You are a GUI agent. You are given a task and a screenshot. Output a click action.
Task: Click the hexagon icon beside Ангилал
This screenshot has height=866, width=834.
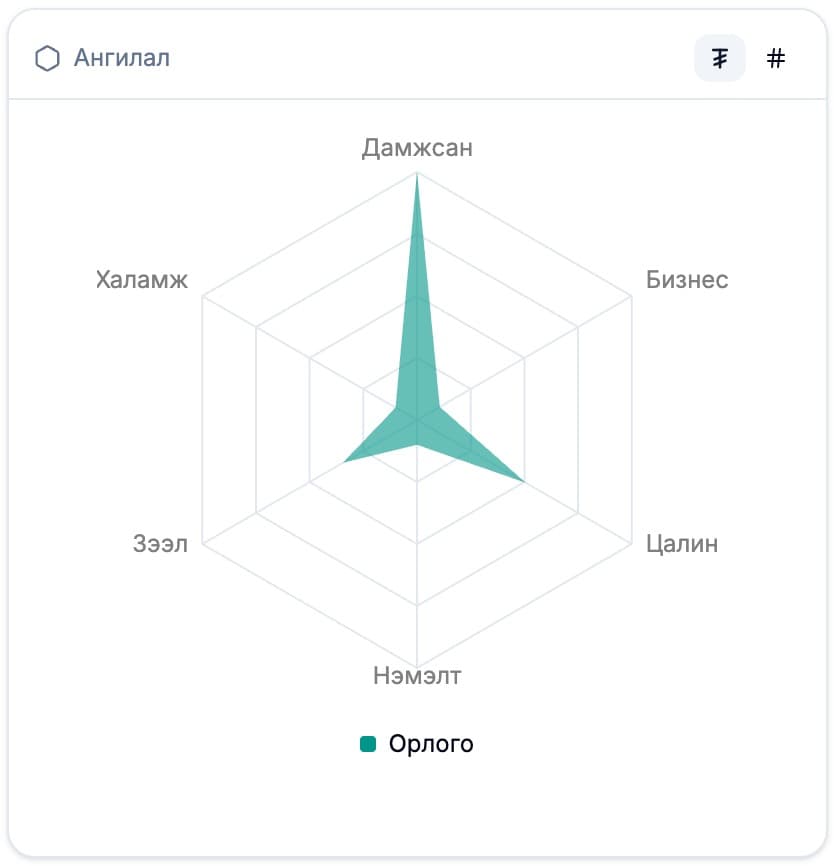pos(47,59)
